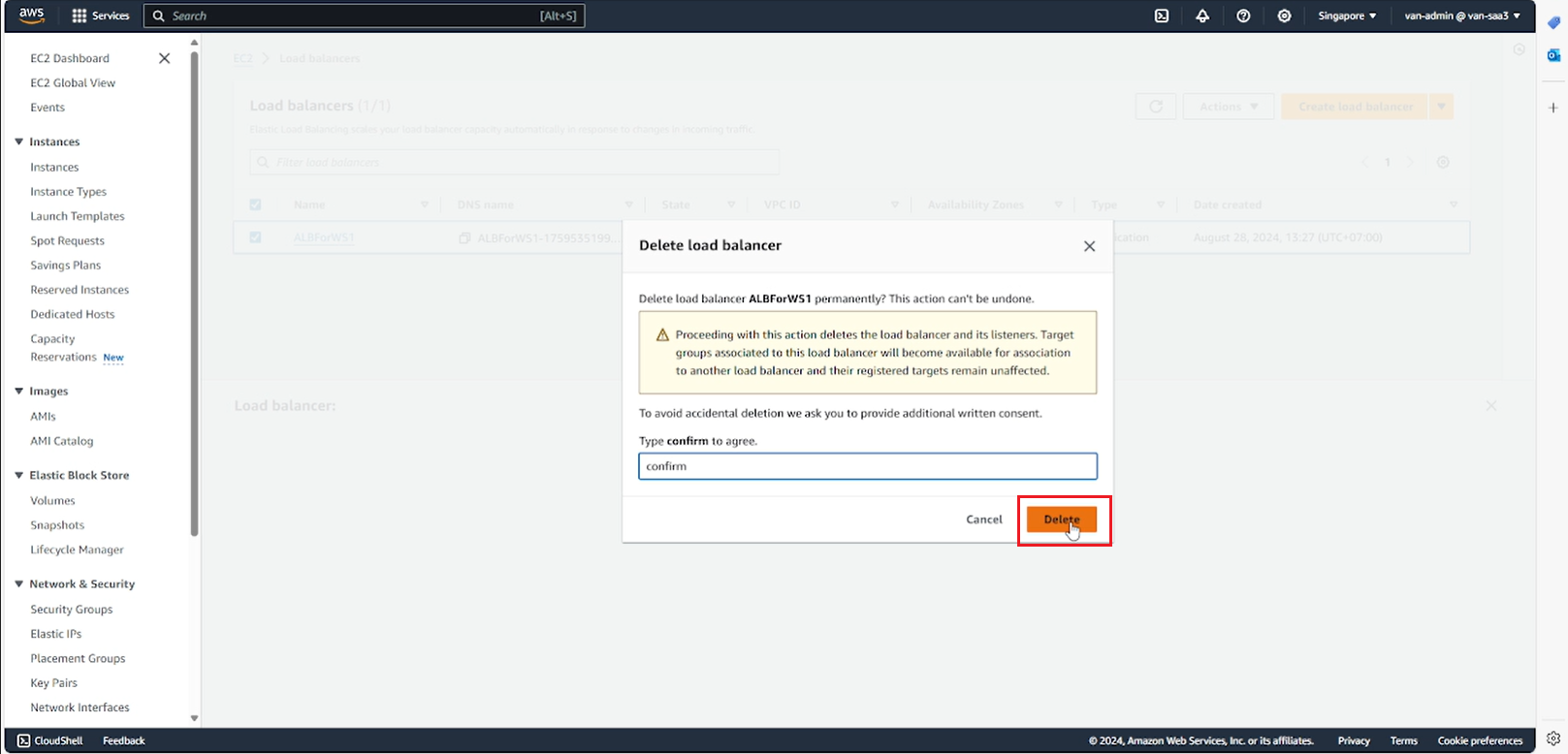Image resolution: width=1568 pixels, height=754 pixels.
Task: Open Savings Plans
Action: [x=66, y=265]
